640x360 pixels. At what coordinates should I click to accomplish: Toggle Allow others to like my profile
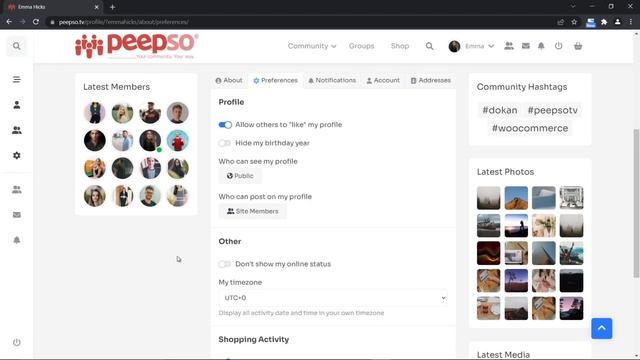[225, 125]
